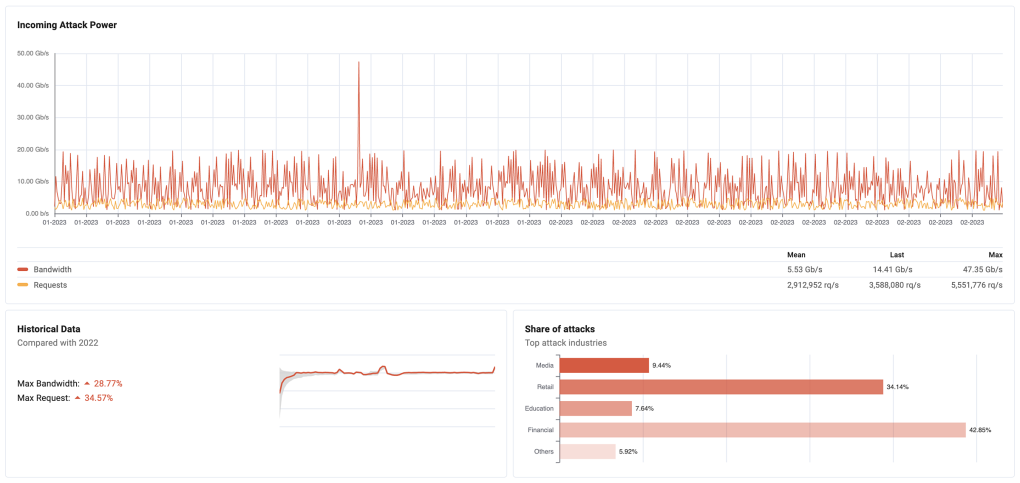Viewport: 1020px width, 483px height.
Task: Sort by the Mean column header
Action: click(x=795, y=255)
